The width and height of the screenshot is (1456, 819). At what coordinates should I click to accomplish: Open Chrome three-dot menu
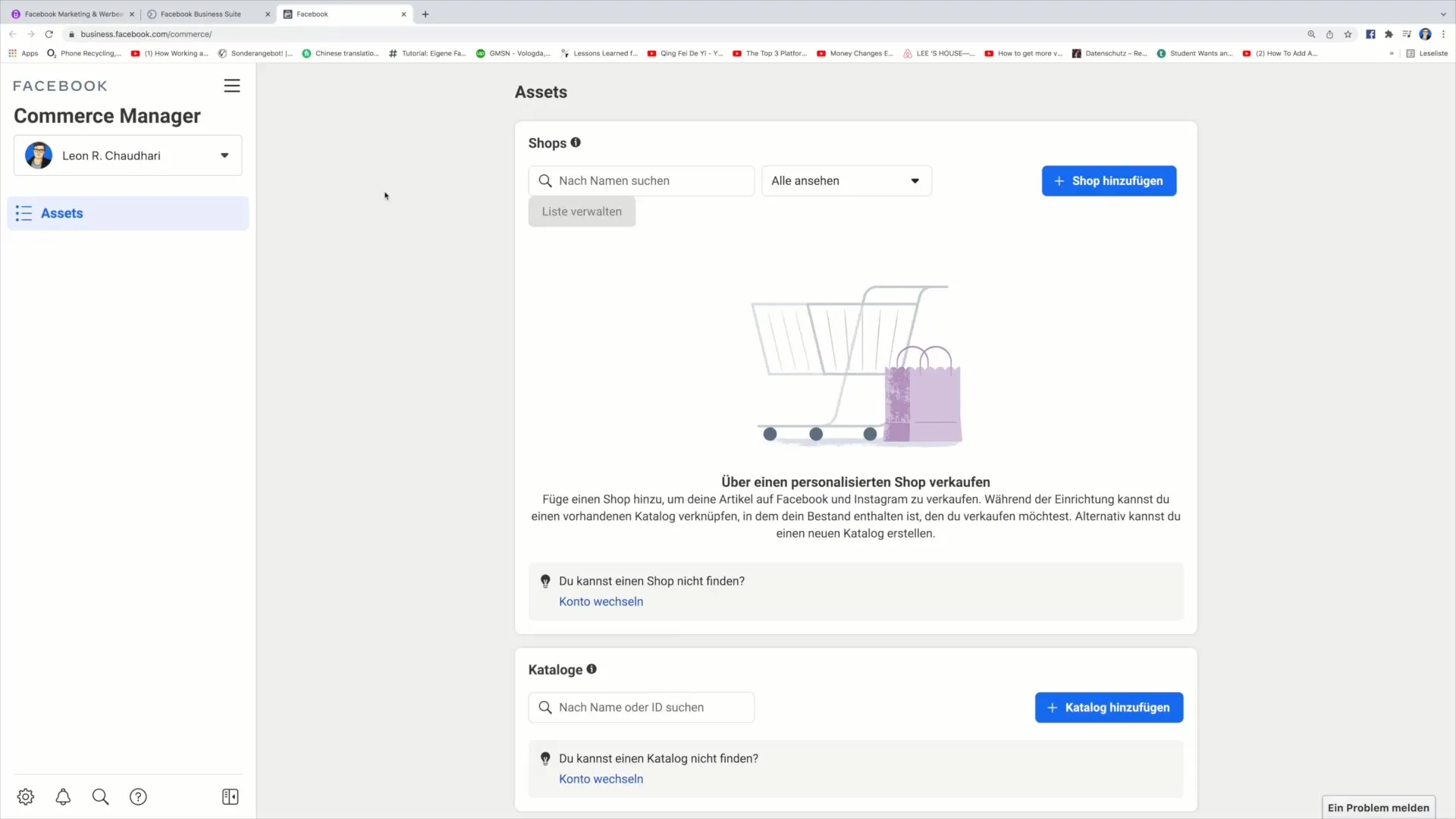(x=1443, y=34)
